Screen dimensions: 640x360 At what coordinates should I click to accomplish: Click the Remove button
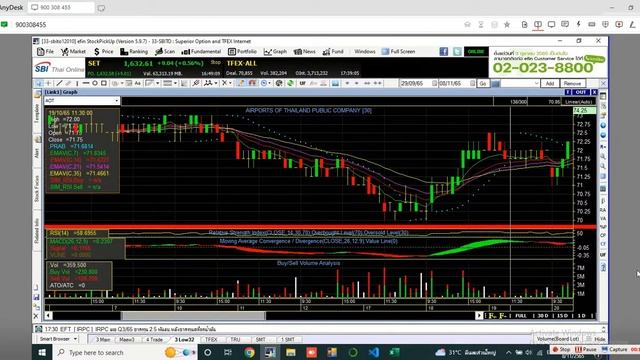click(x=573, y=83)
